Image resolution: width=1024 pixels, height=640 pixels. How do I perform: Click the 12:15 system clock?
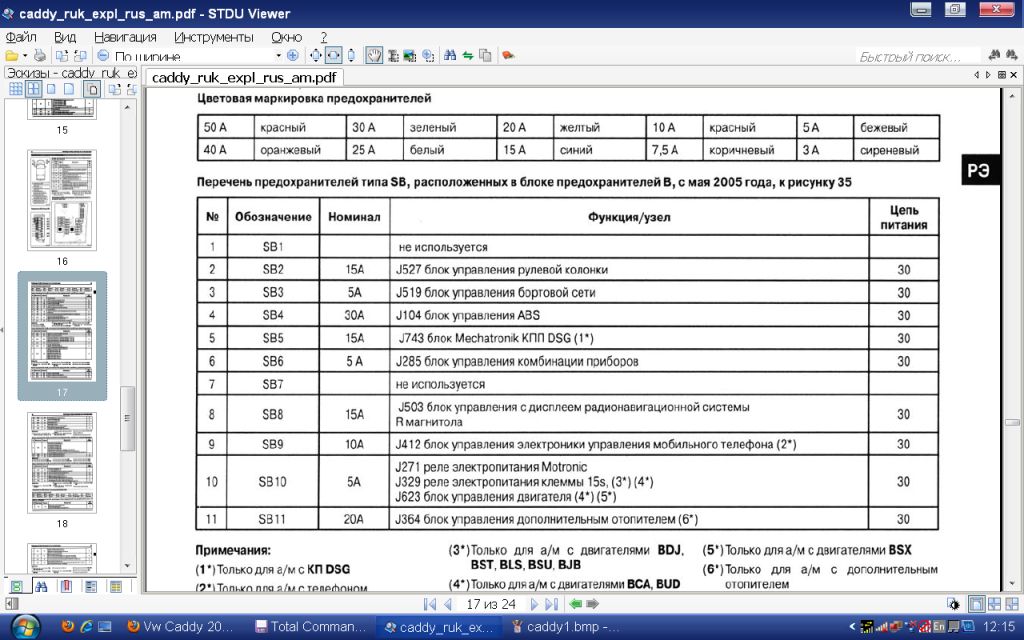999,626
